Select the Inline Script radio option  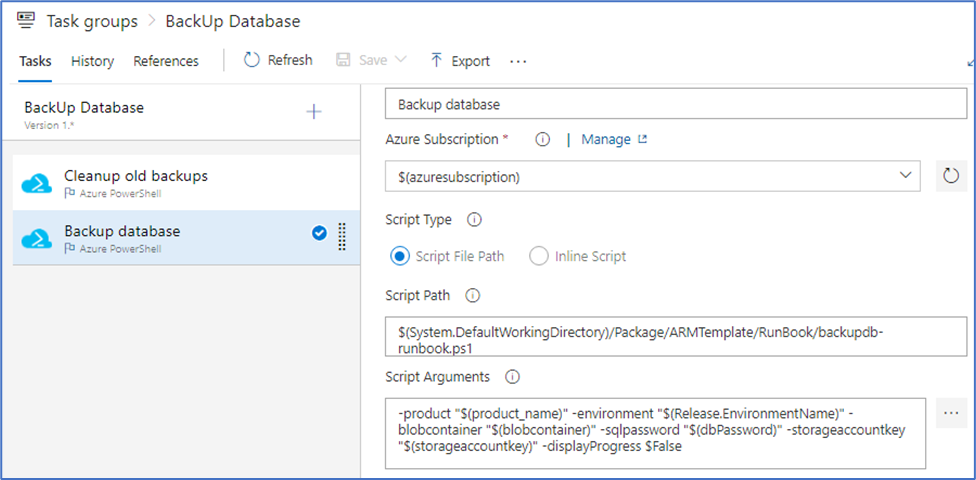click(x=538, y=256)
